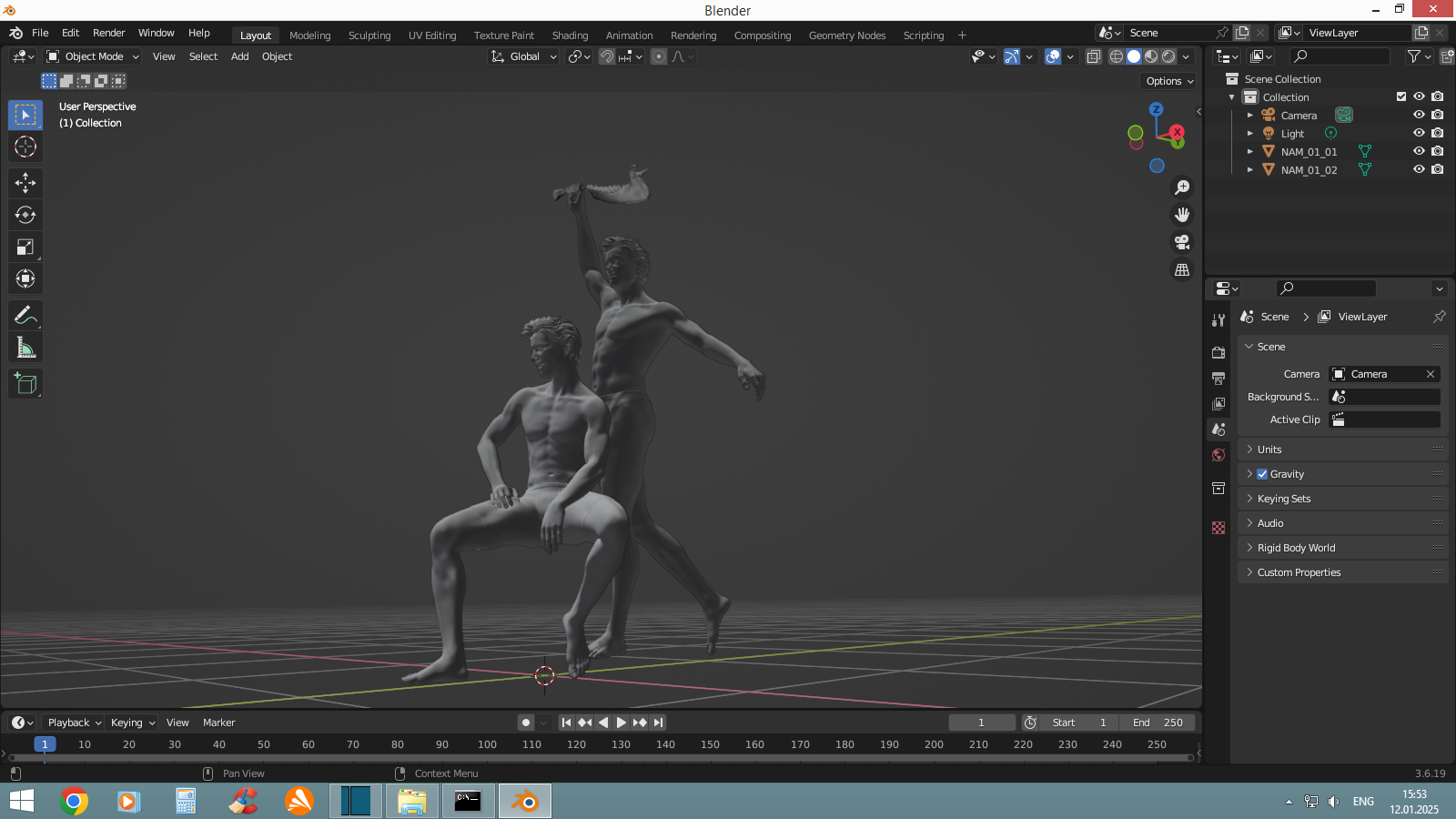
Task: Click the current frame number field
Action: click(x=982, y=723)
